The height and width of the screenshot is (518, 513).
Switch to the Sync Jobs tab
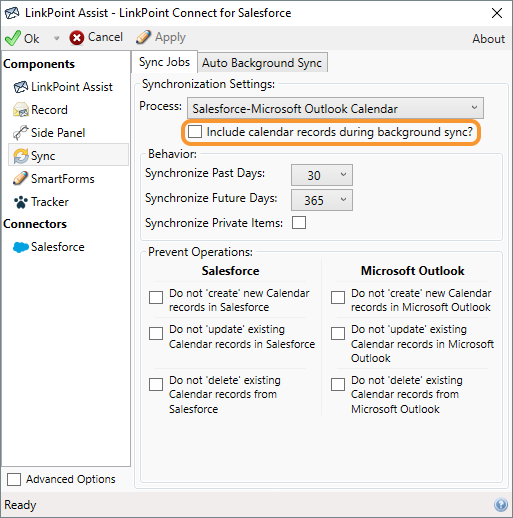165,62
